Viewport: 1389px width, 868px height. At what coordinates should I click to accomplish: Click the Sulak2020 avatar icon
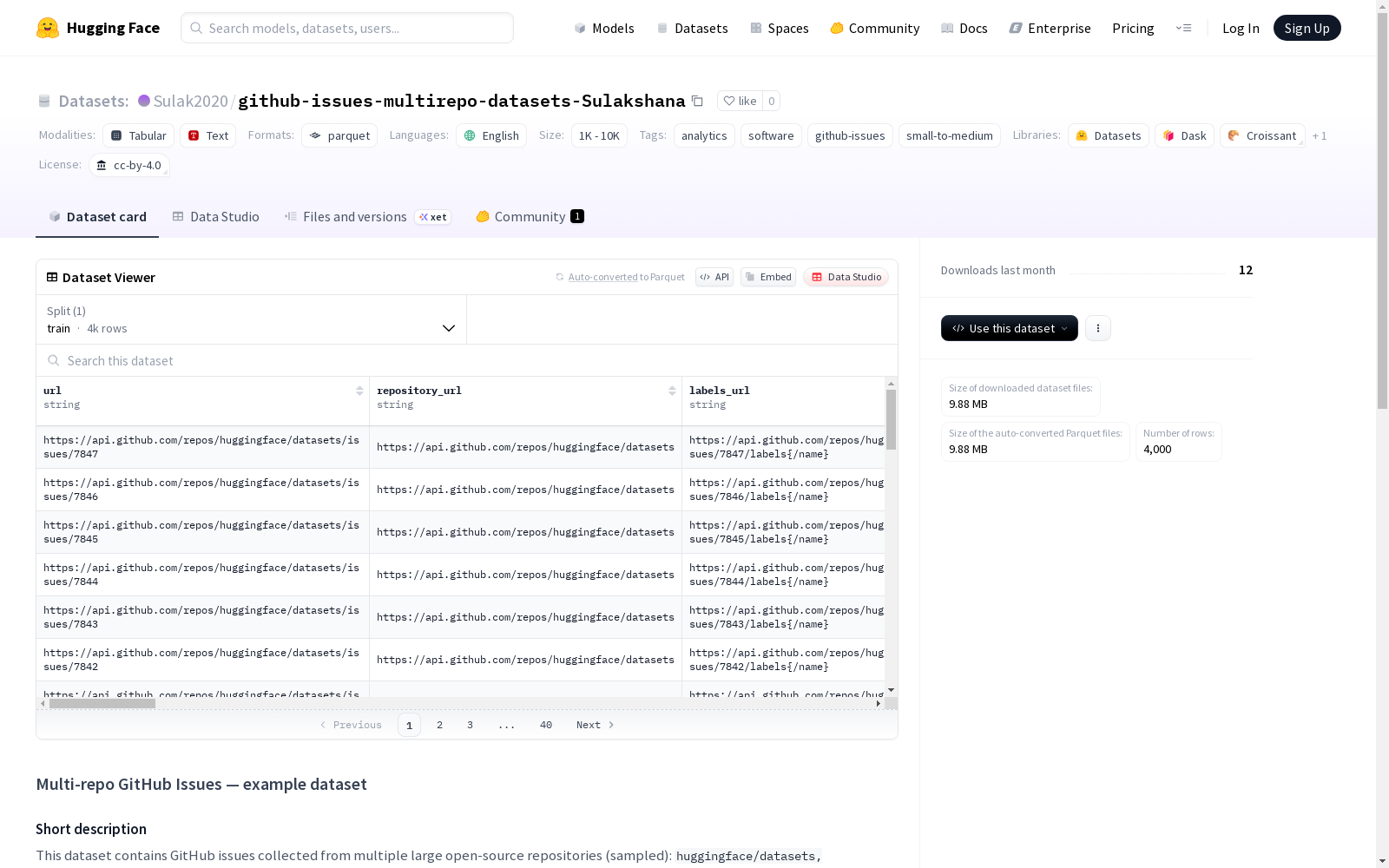coord(144,101)
